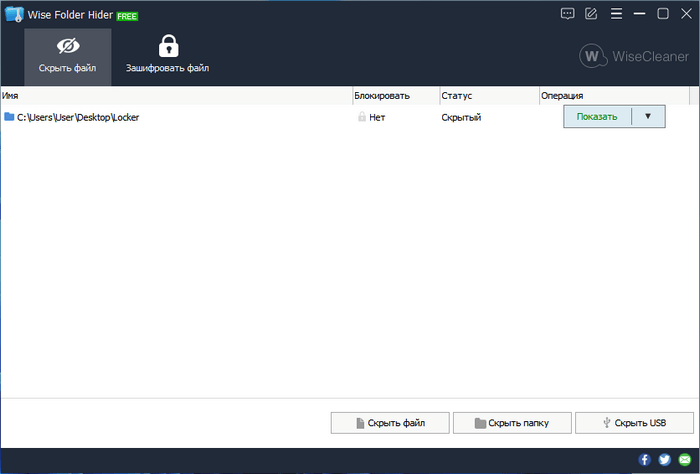Click the green email icon
The image size is (700, 474).
(x=684, y=459)
